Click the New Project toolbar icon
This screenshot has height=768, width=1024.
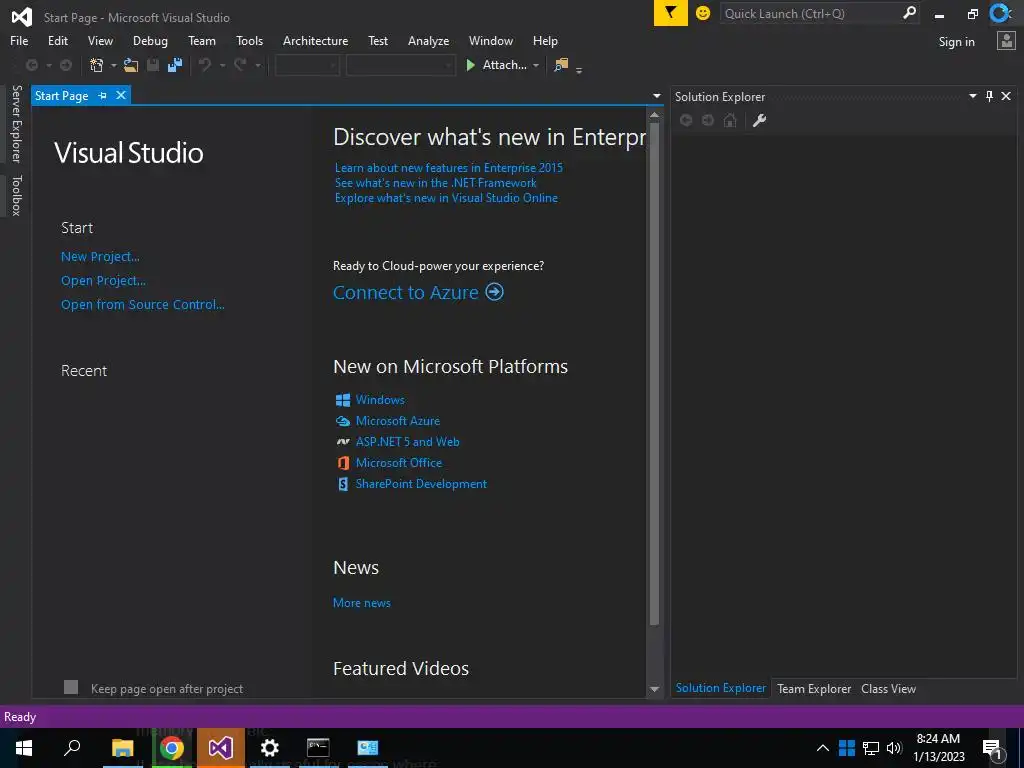coord(97,65)
